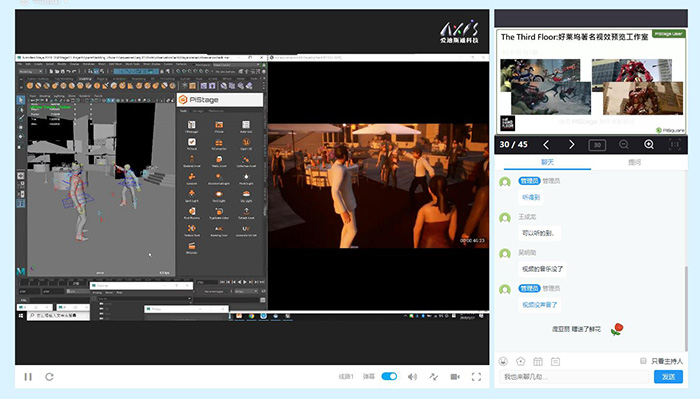This screenshot has height=399, width=700.
Task: Click the Rect Light icon in PiStage
Action: coord(219,195)
